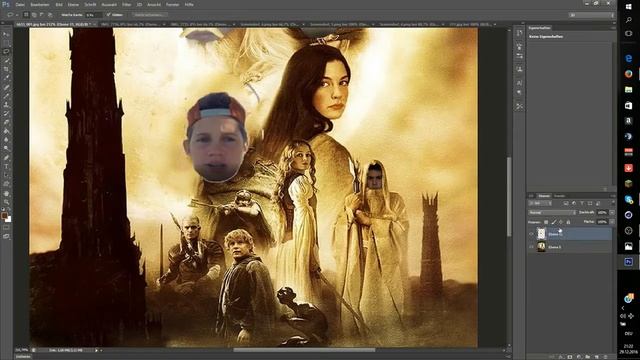This screenshot has height=360, width=640.
Task: Select the Lasso tool in the toolbox
Action: point(6,52)
